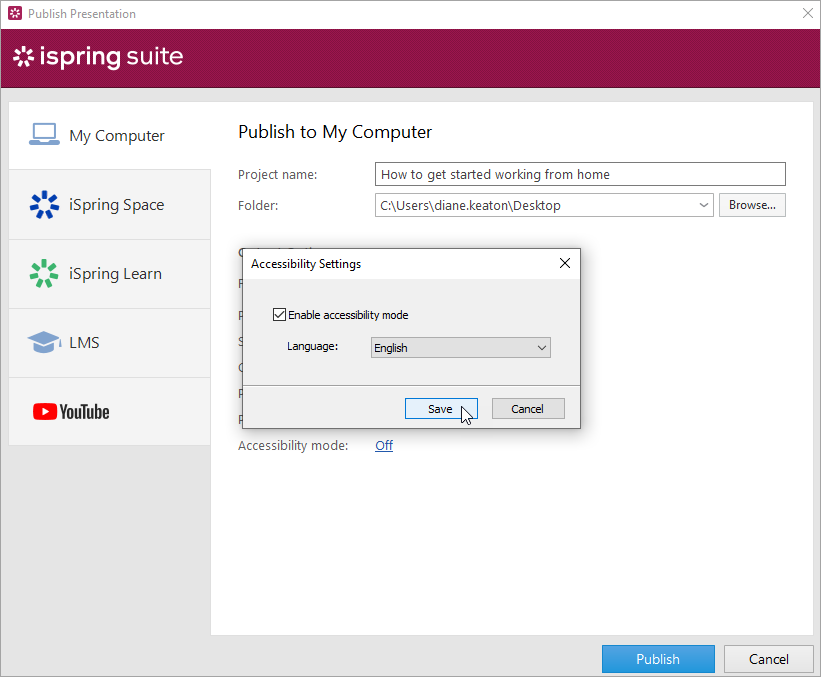The height and width of the screenshot is (677, 821).
Task: Save the accessibility settings
Action: click(x=440, y=408)
